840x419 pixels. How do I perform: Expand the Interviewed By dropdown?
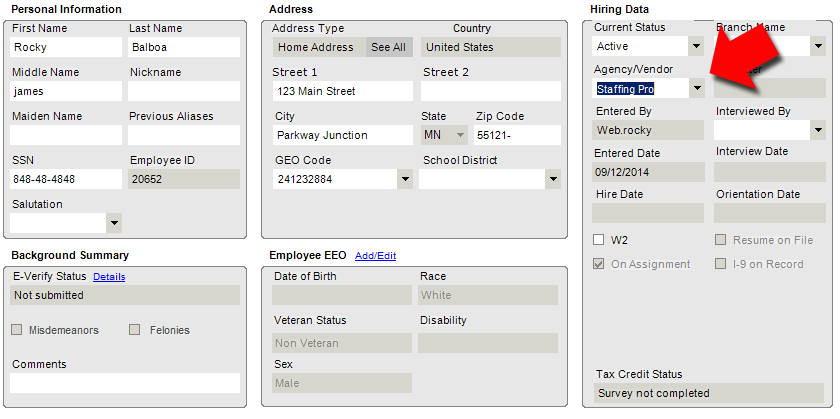(818, 130)
